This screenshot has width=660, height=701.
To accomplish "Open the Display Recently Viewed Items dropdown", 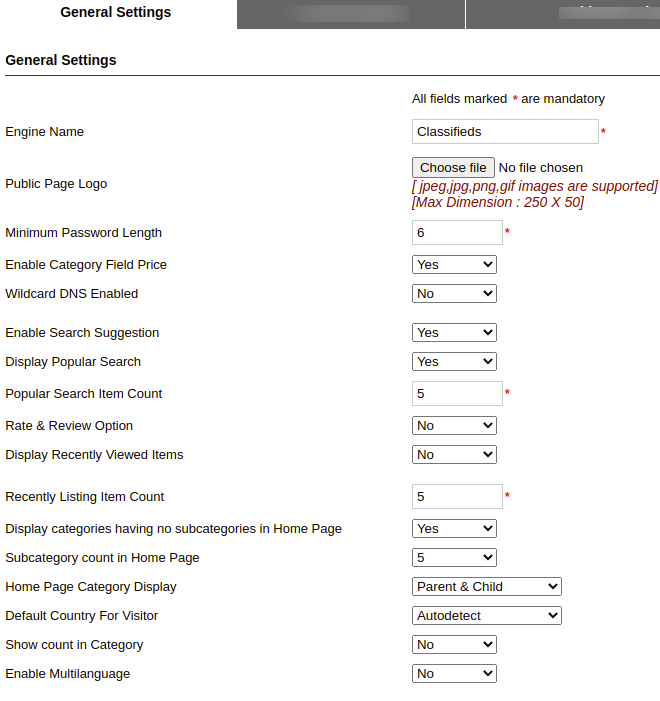I will pyautogui.click(x=454, y=455).
